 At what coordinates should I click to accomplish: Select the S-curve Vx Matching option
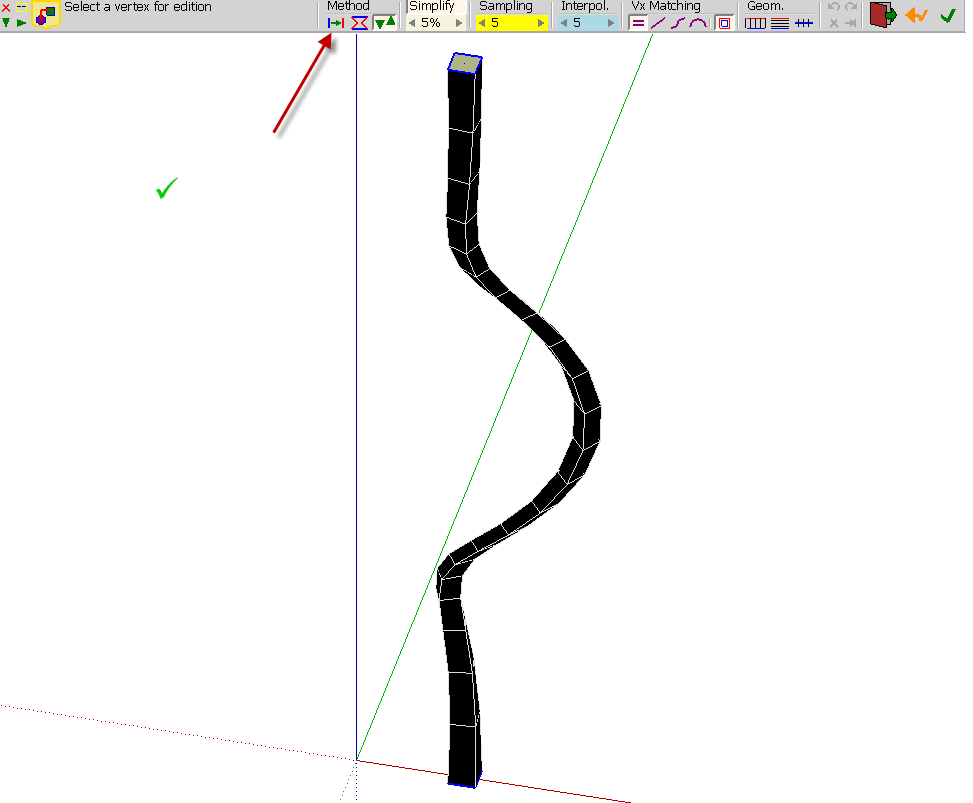(678, 23)
